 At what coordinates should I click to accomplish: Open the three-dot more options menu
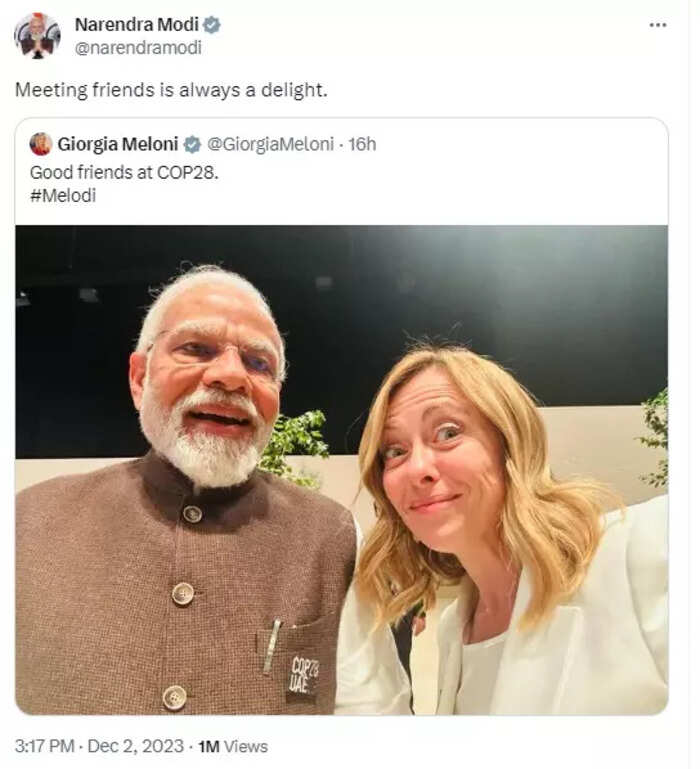[x=657, y=25]
